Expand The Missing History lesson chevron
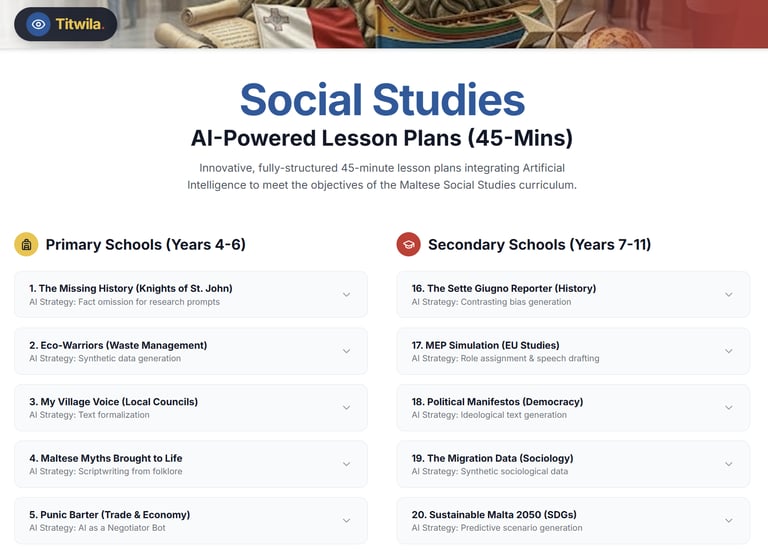This screenshot has height=550, width=768. tap(346, 294)
